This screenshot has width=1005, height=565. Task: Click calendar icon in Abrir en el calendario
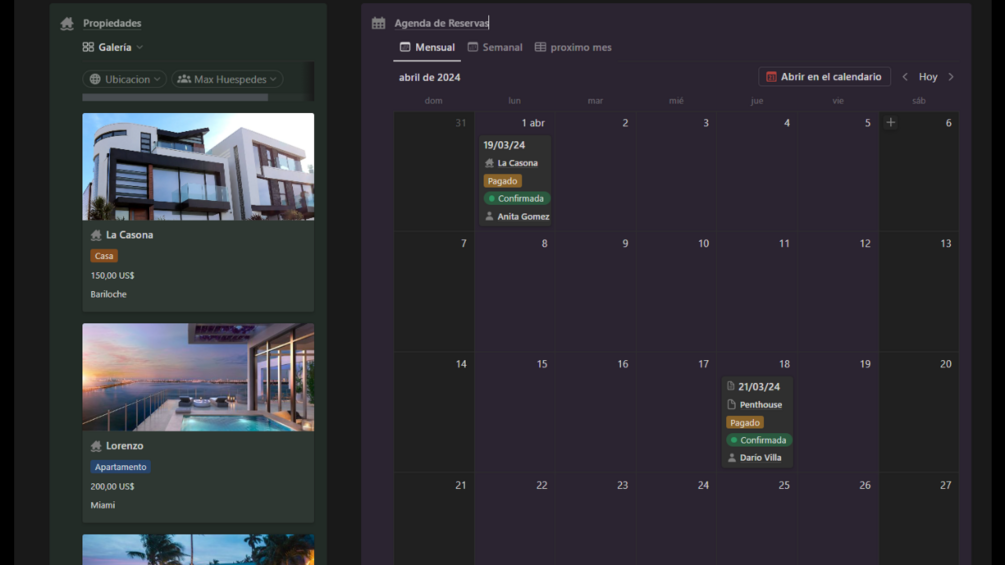coord(771,77)
